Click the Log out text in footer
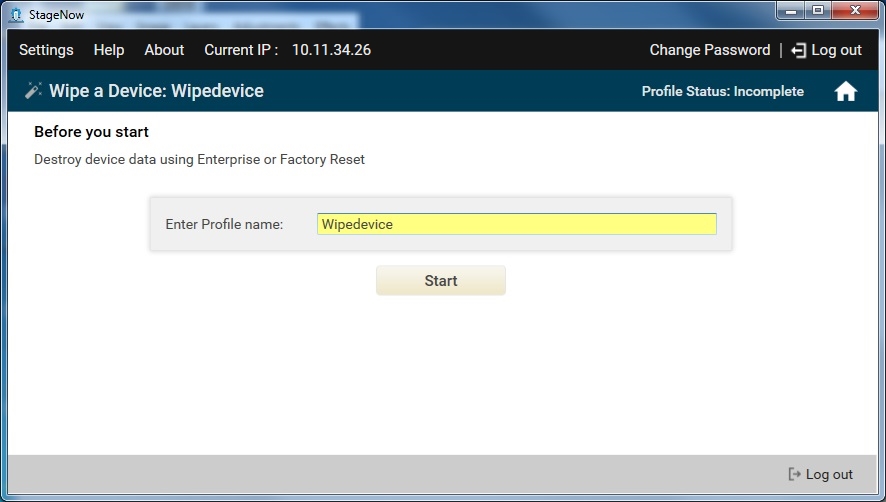 click(x=829, y=475)
